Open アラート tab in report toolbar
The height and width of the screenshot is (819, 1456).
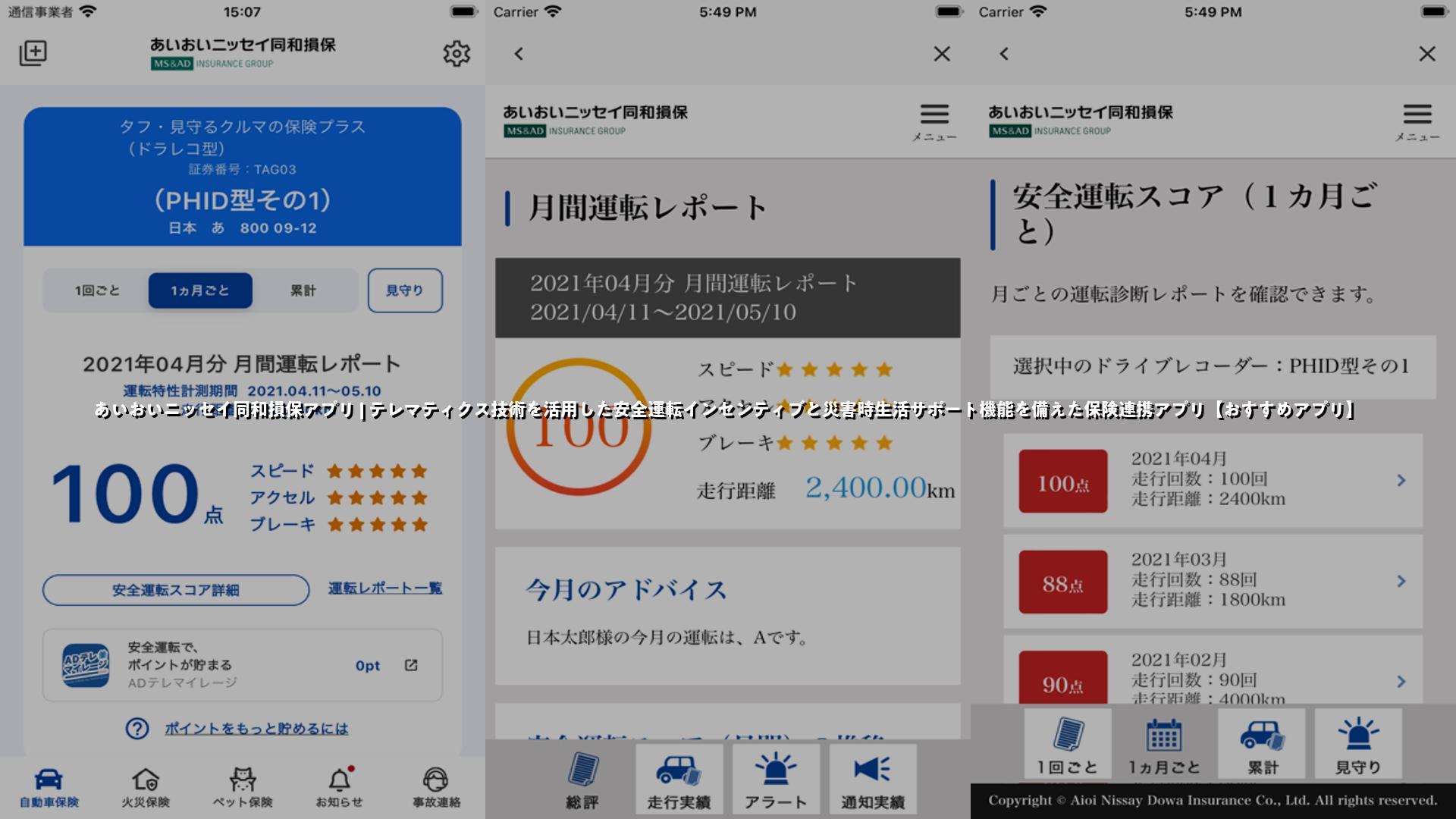point(776,779)
